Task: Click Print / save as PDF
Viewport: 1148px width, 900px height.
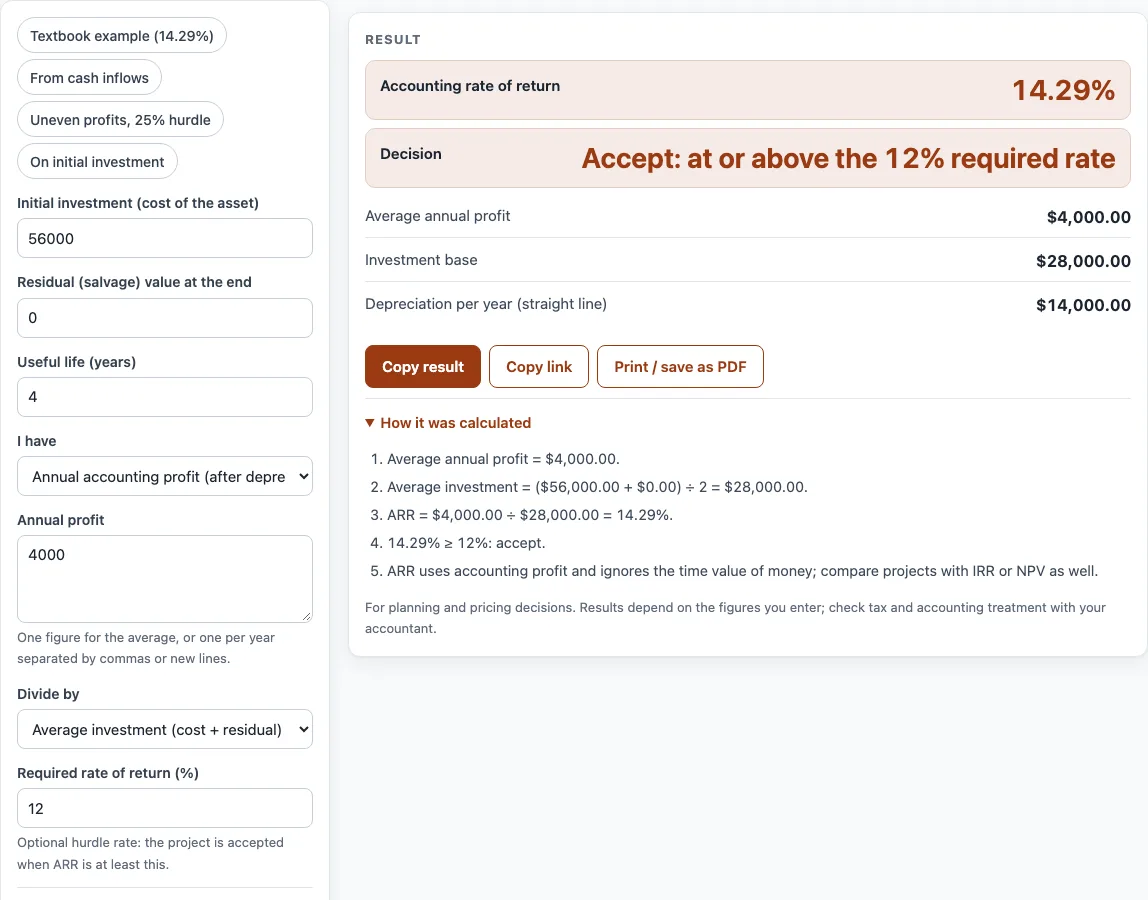Action: (680, 366)
